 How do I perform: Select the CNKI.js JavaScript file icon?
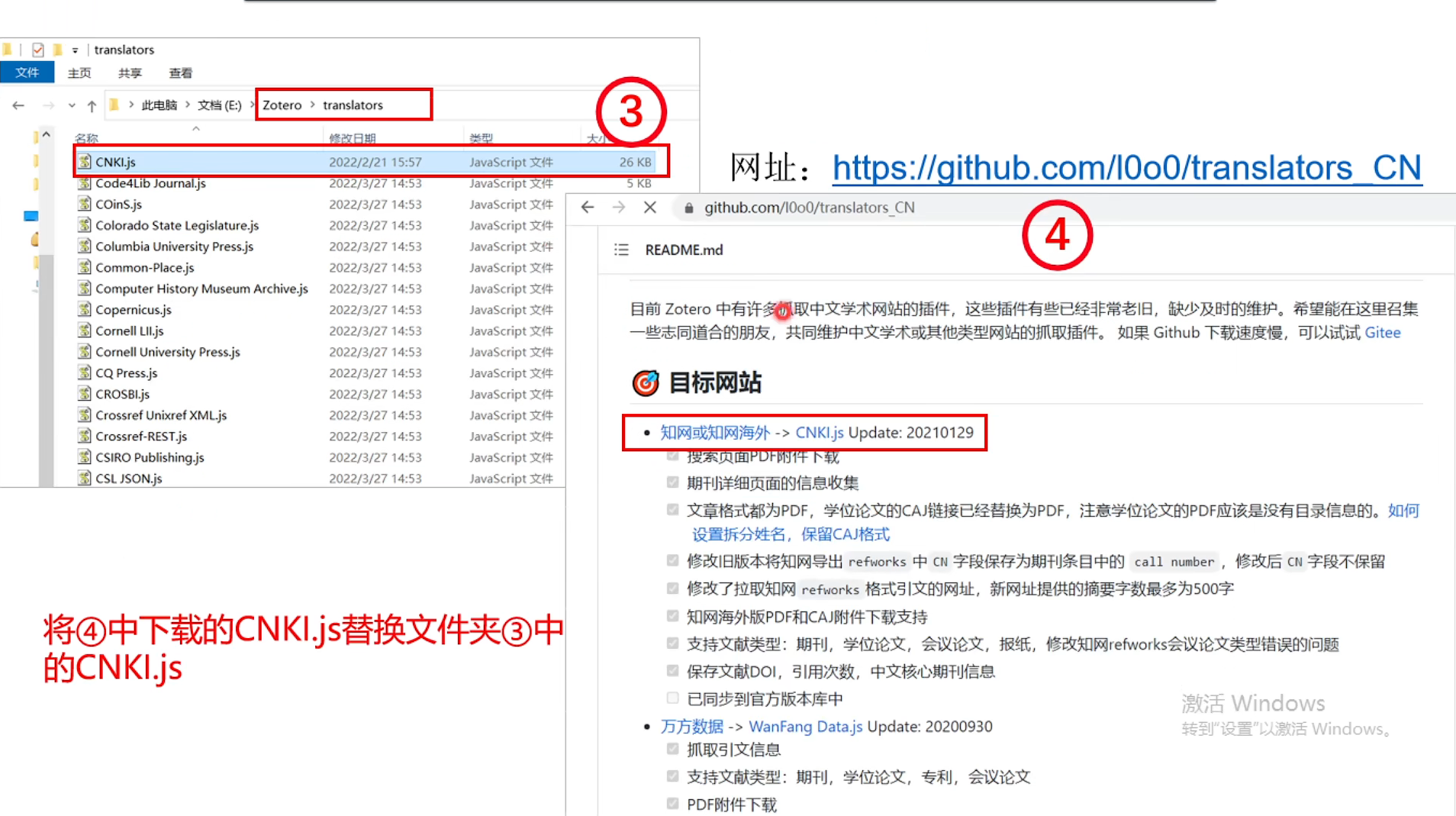[85, 162]
